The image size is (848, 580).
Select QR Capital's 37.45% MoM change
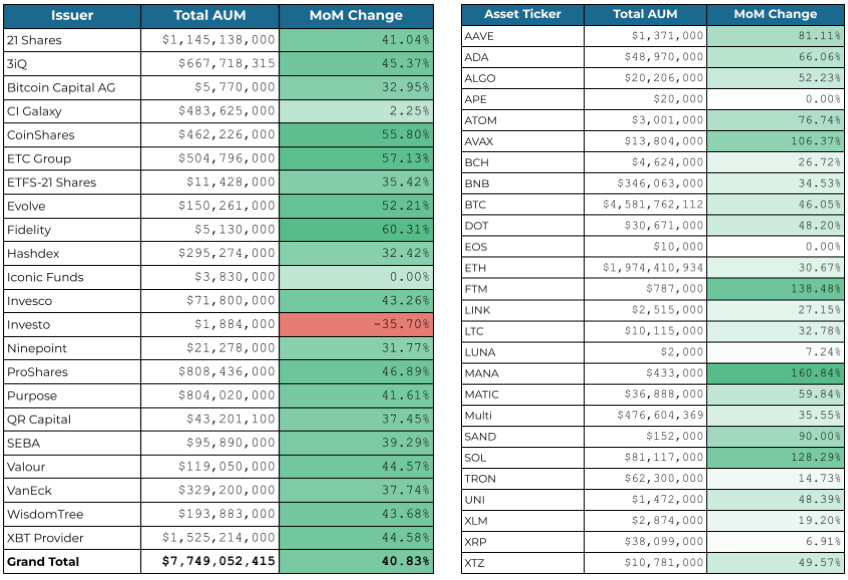(x=356, y=419)
